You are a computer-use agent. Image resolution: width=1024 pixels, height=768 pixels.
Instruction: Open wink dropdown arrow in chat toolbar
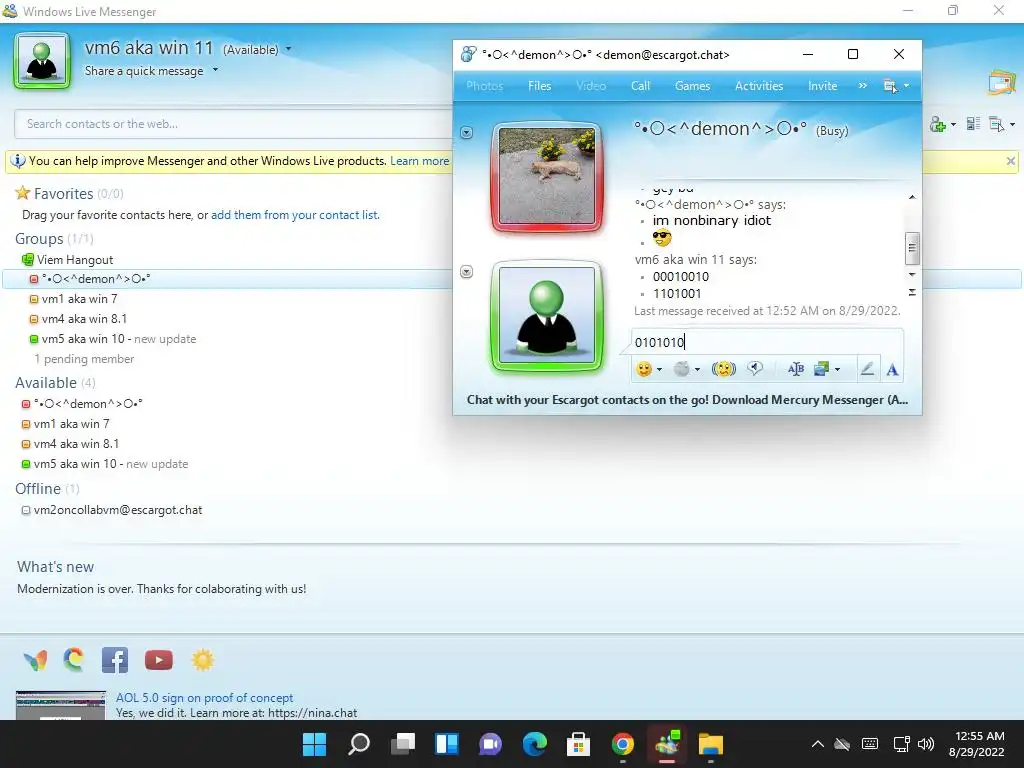(697, 370)
